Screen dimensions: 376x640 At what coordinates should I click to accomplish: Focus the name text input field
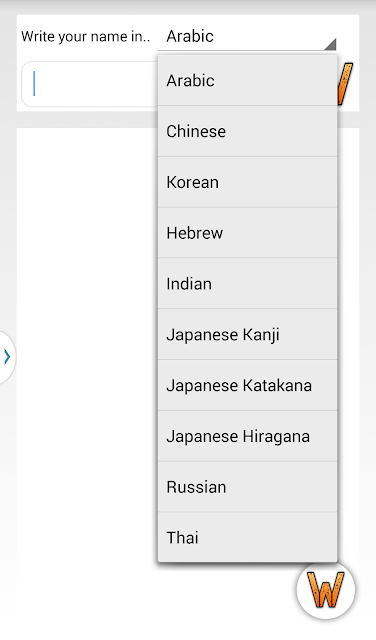click(90, 84)
